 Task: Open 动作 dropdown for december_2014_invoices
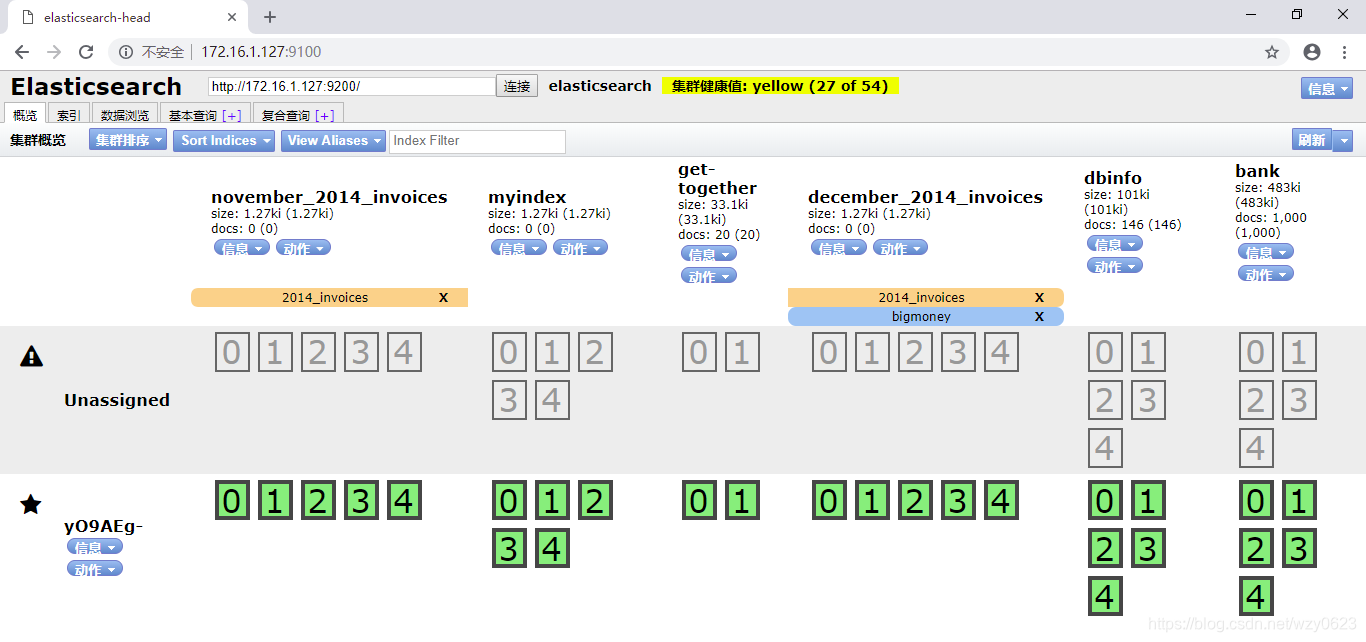pos(900,248)
